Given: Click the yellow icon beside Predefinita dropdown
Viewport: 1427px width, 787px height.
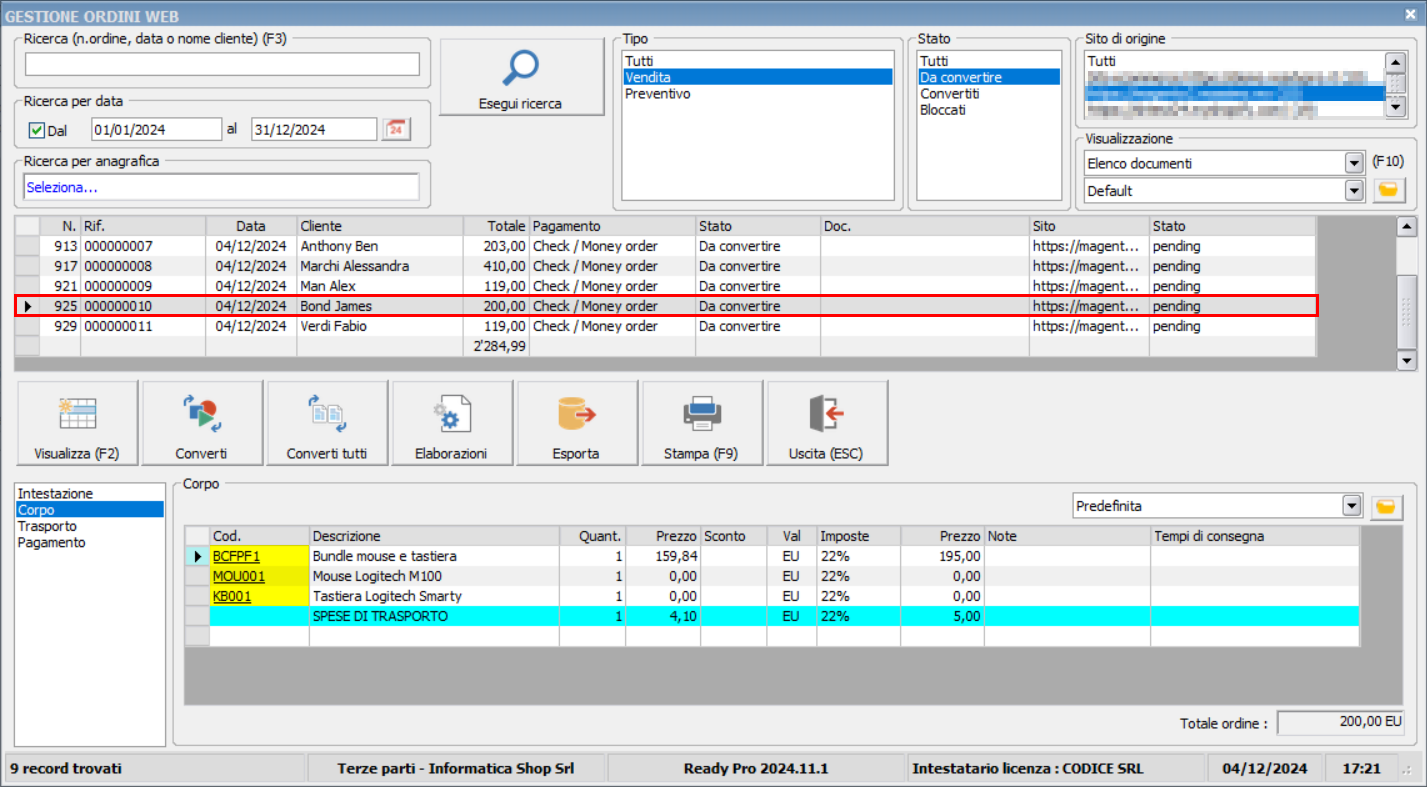Looking at the screenshot, I should (1385, 506).
